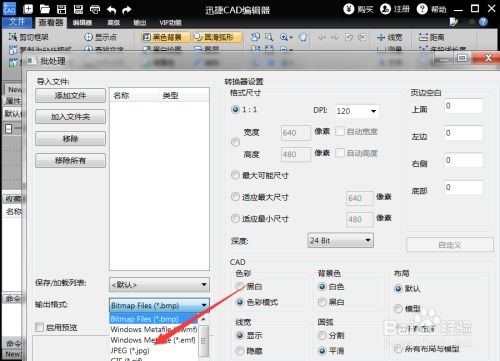
Task: Click the 名称 column header in file list
Action: point(121,96)
